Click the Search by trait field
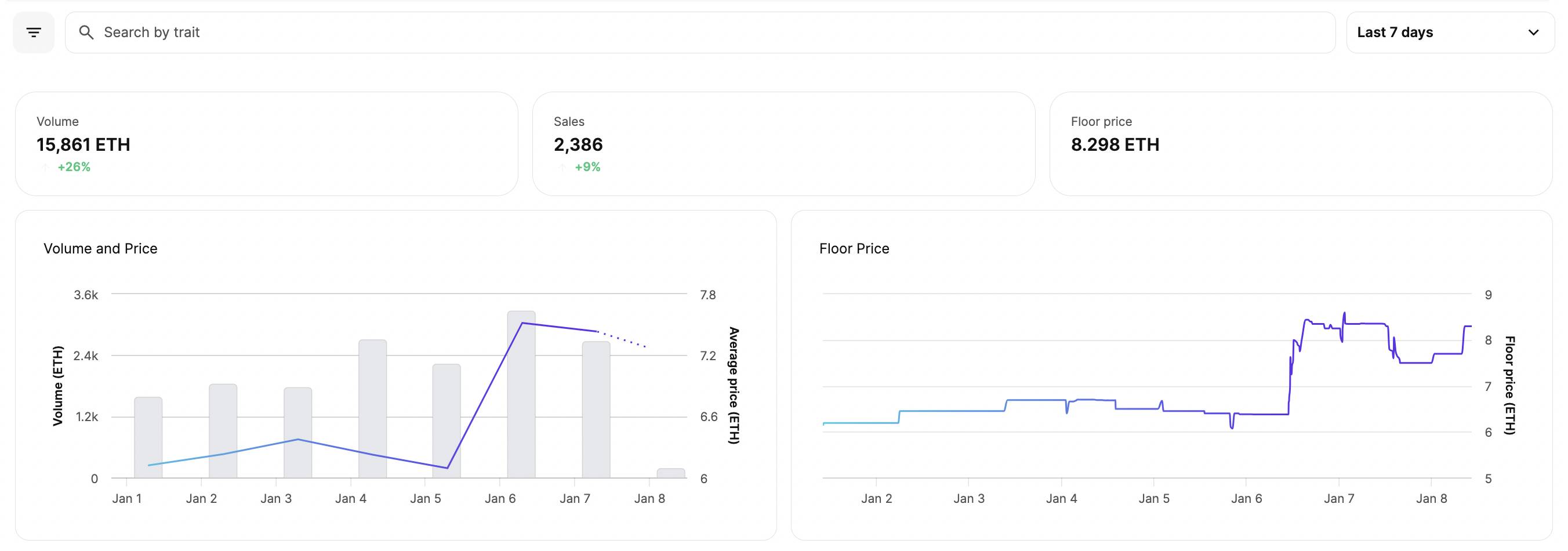The height and width of the screenshot is (551, 1568). (x=700, y=32)
